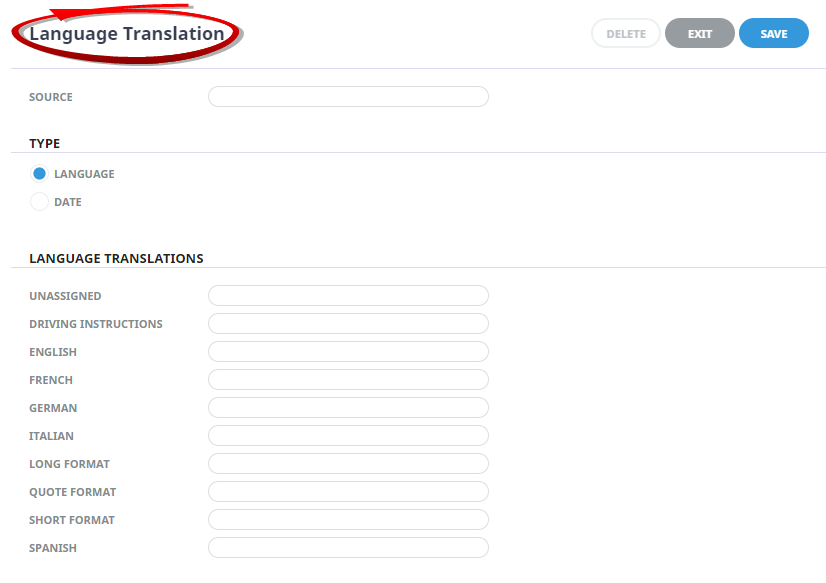826x583 pixels.
Task: Click the Long Format input field
Action: tap(348, 463)
